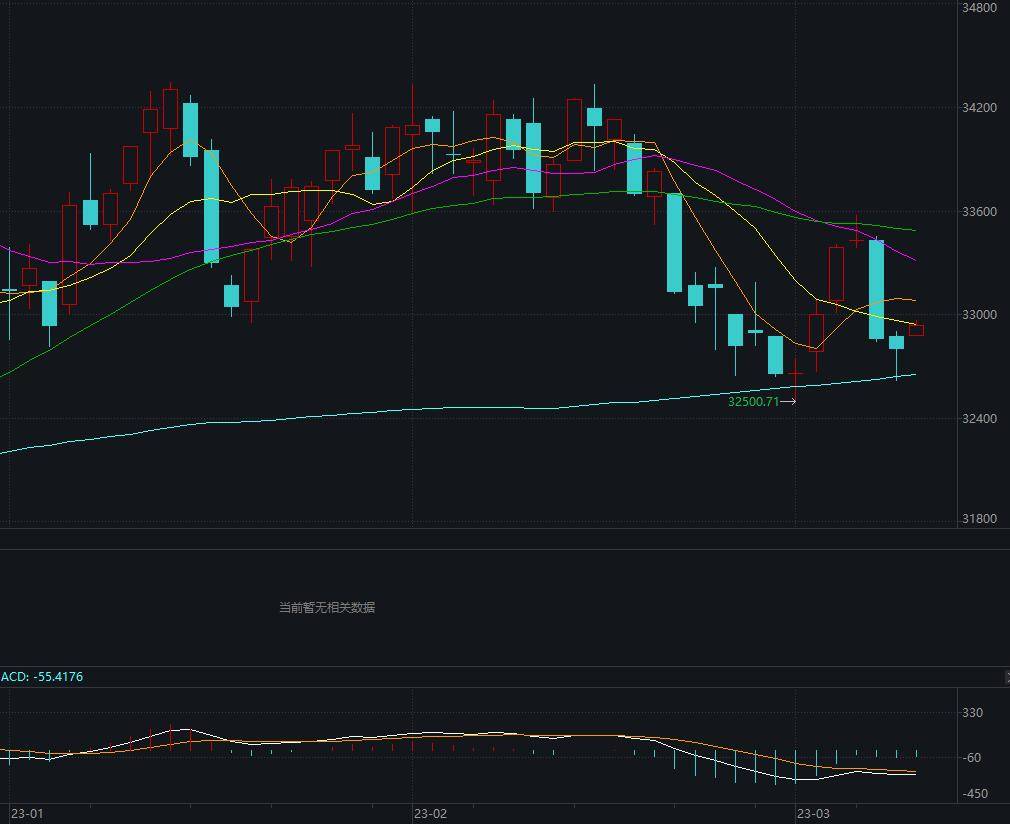
Task: Click the '当前暂无相关数据' empty panel message
Action: pos(327,607)
